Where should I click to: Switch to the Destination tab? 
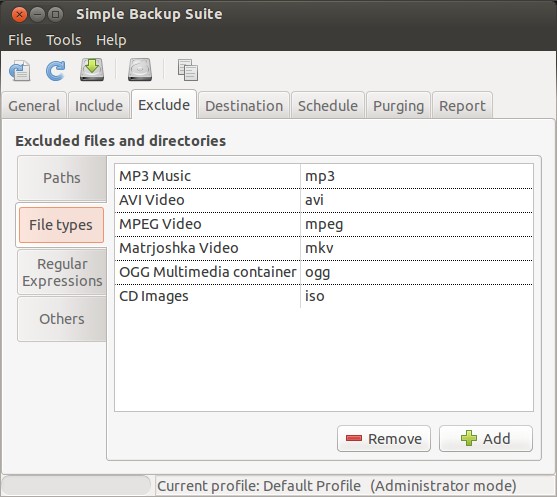pyautogui.click(x=244, y=106)
